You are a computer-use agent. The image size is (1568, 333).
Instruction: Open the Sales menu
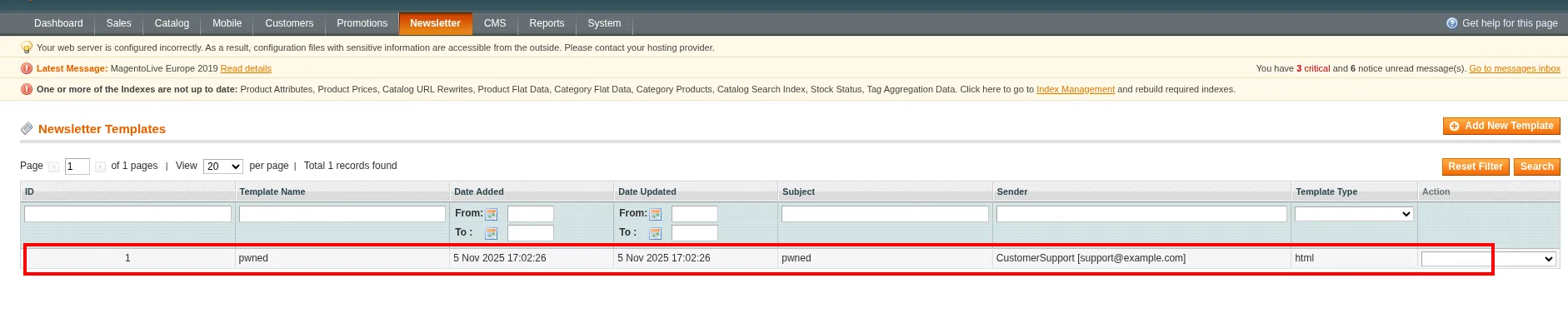click(118, 23)
